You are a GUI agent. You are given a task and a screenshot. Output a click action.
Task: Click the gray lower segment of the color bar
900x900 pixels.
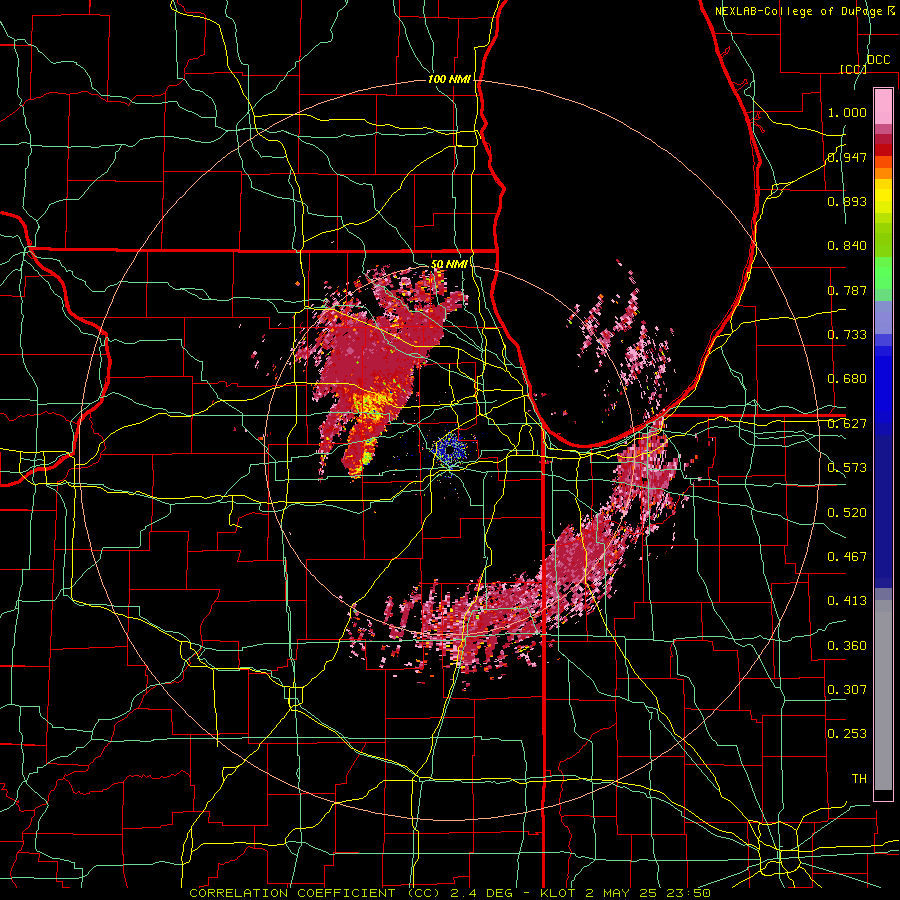coord(883,697)
